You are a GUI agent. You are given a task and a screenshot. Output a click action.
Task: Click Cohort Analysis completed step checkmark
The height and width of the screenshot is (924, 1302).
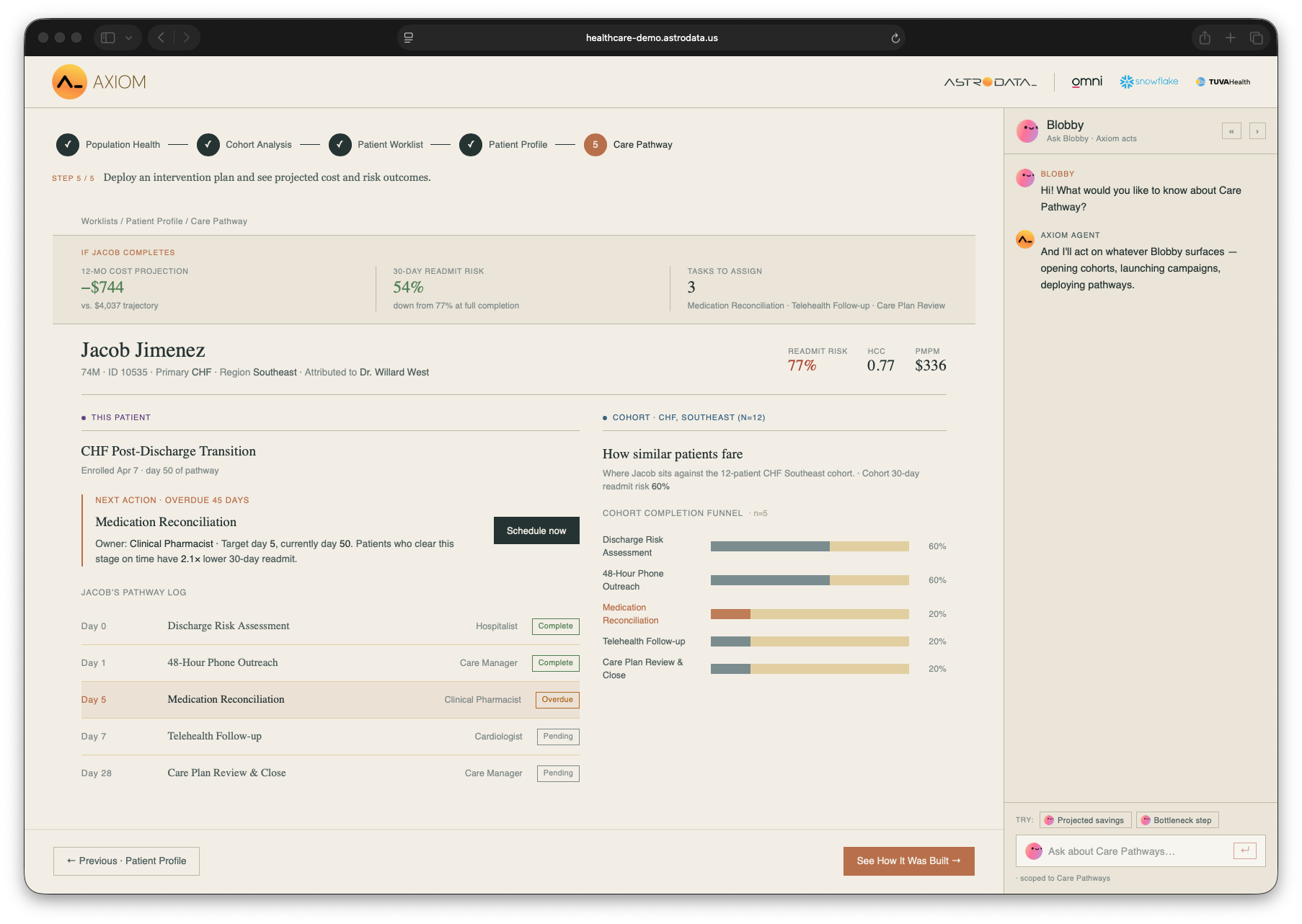[x=208, y=144]
